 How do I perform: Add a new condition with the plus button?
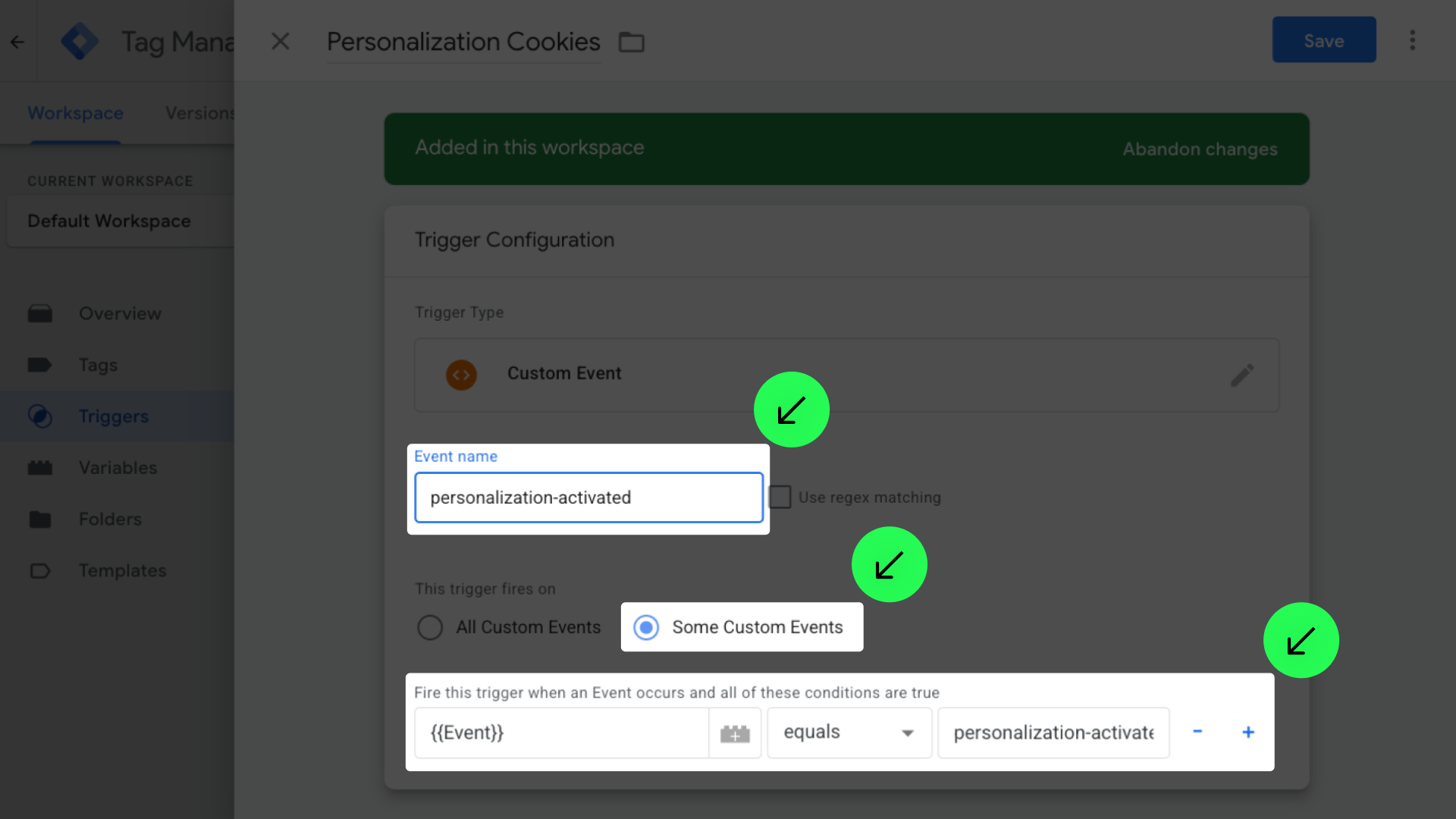1247,733
